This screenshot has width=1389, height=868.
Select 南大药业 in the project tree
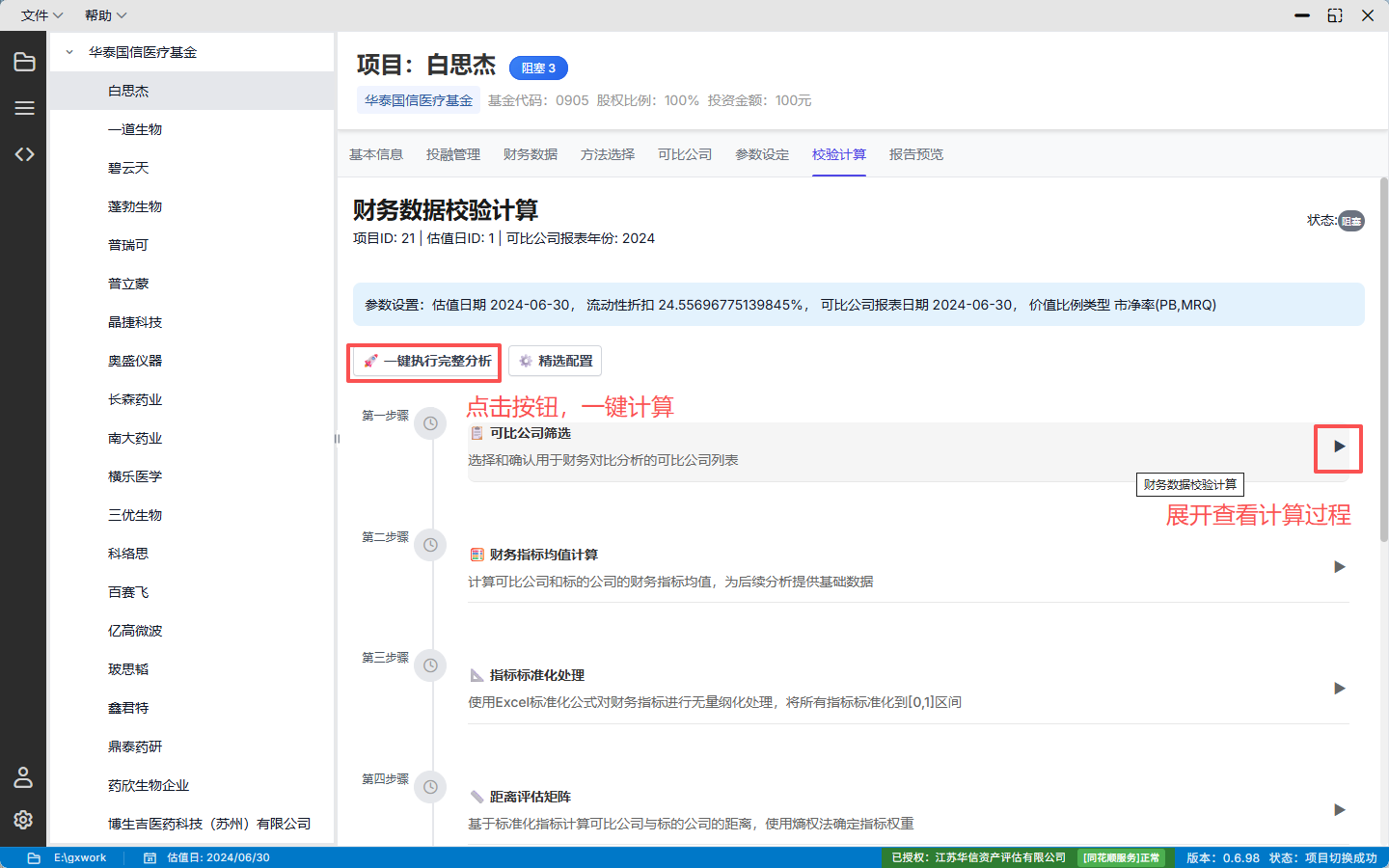click(x=191, y=438)
